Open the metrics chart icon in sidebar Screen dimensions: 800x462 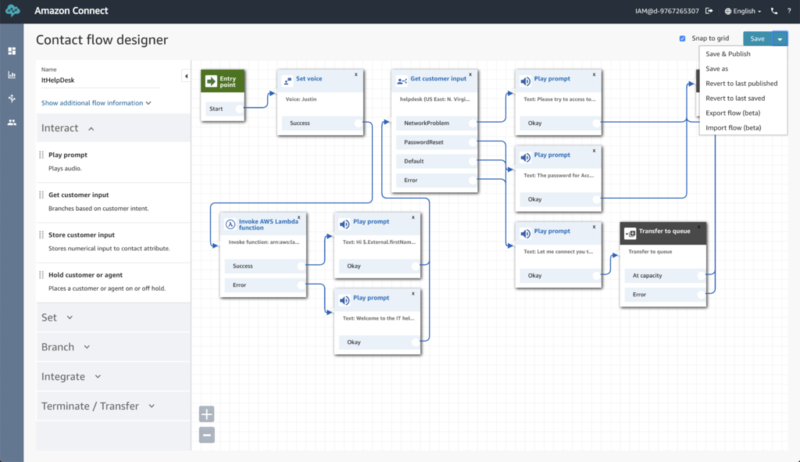point(12,75)
